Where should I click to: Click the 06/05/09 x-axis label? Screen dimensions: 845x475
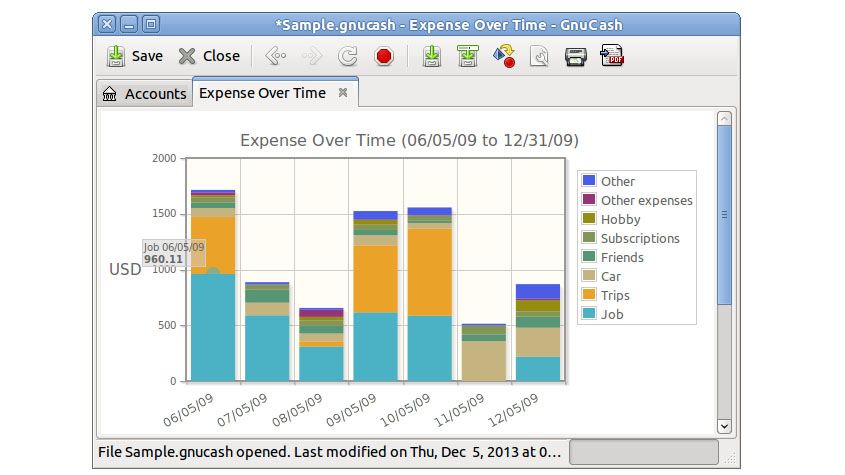pyautogui.click(x=188, y=411)
